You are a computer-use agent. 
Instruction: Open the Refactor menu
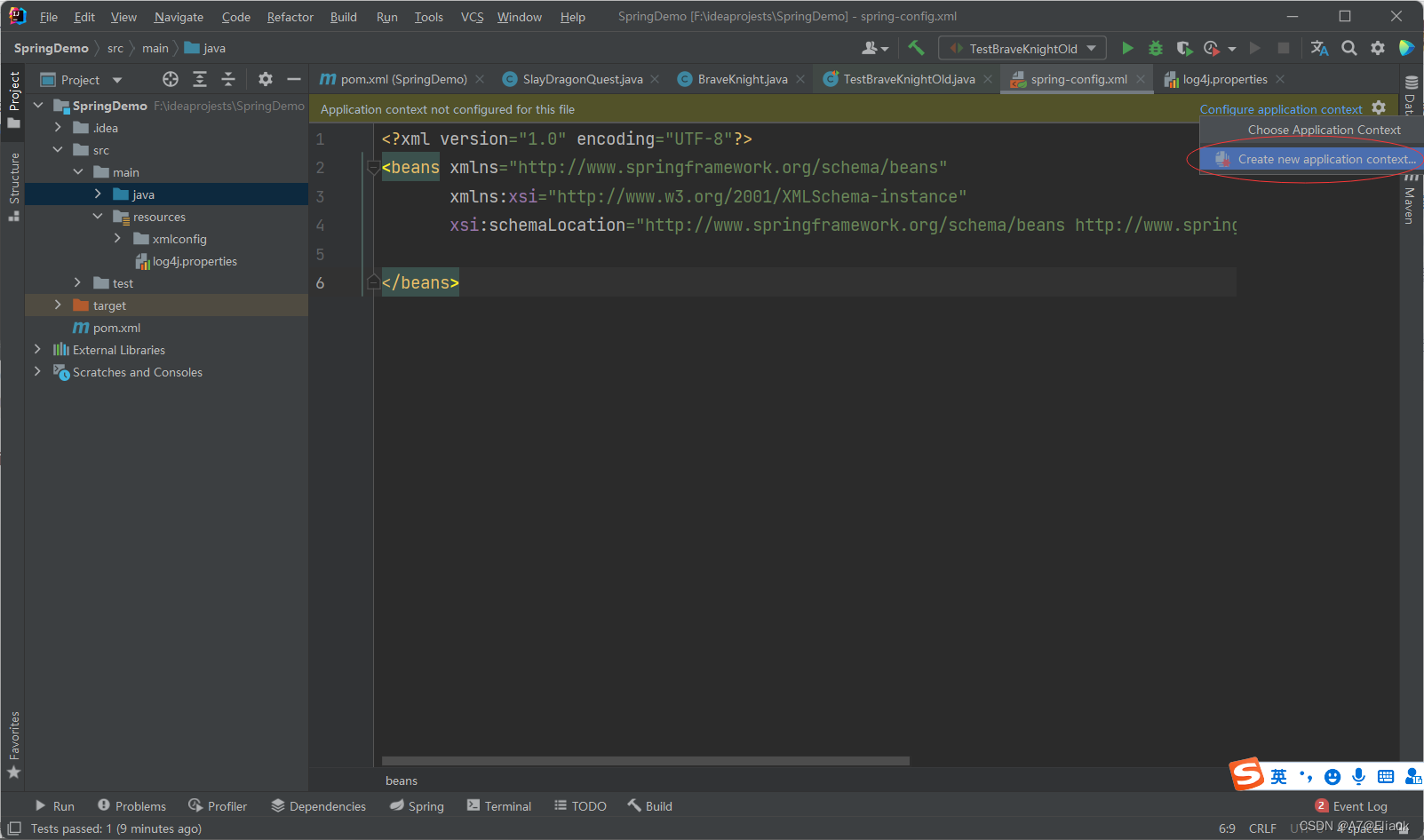[x=290, y=17]
